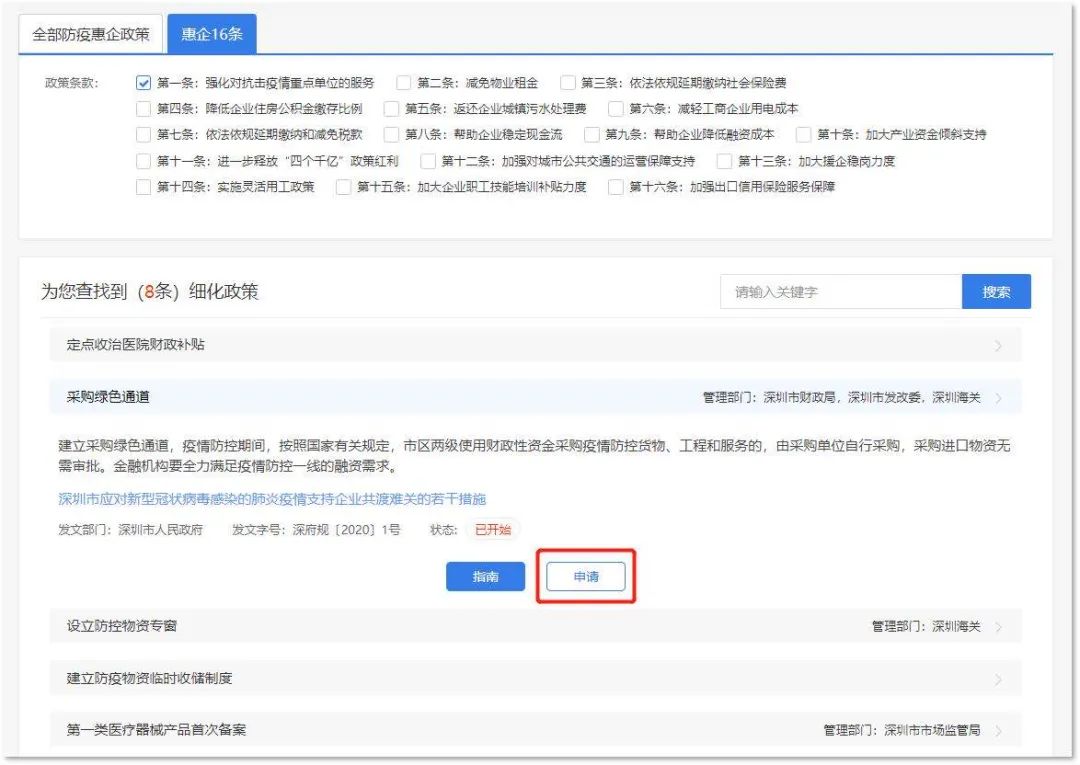Select the 惠企16条 tab
The height and width of the screenshot is (765, 1080).
211,34
